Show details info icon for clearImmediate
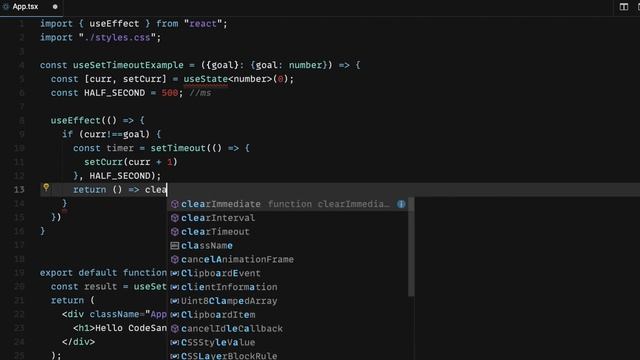640x360 pixels. tap(401, 204)
